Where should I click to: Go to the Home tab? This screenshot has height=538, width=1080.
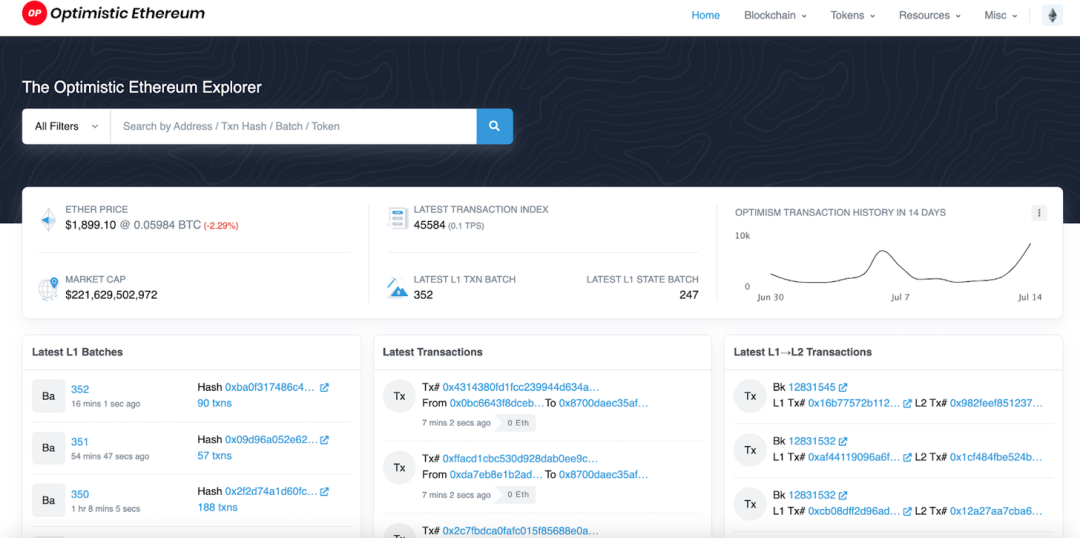[x=705, y=15]
